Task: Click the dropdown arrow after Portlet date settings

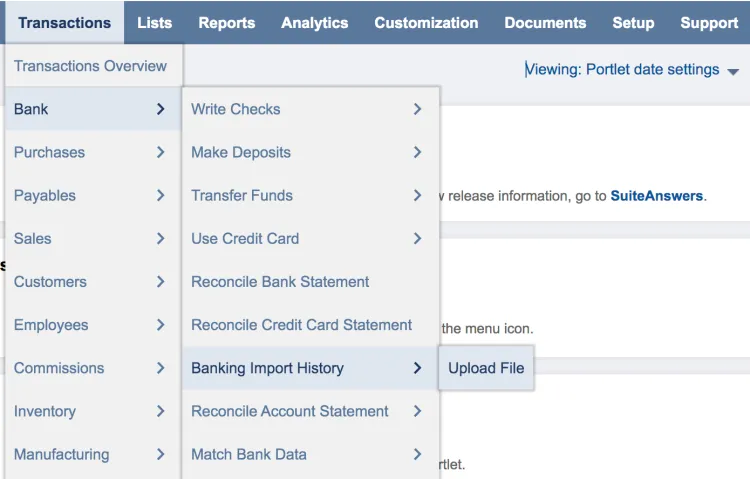Action: pos(733,72)
